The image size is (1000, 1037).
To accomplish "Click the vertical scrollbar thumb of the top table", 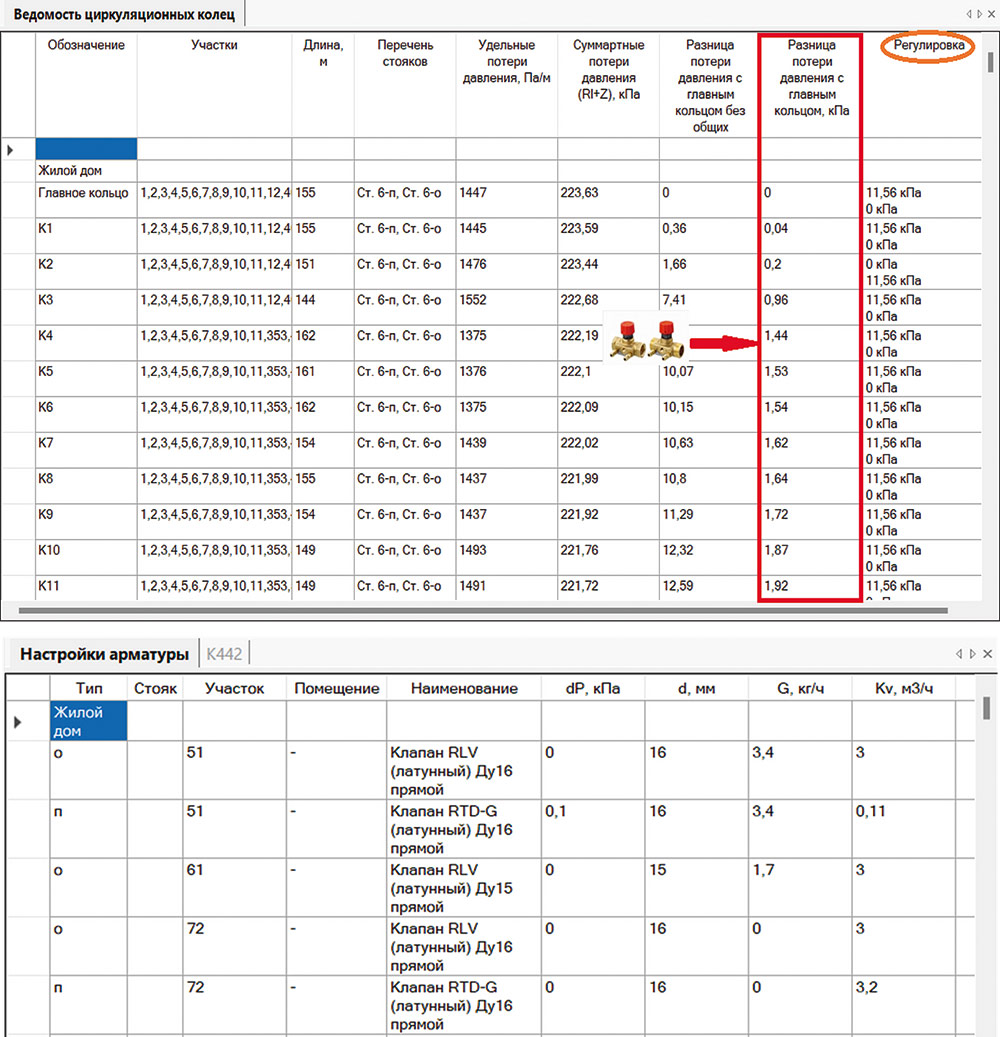I will tap(990, 62).
